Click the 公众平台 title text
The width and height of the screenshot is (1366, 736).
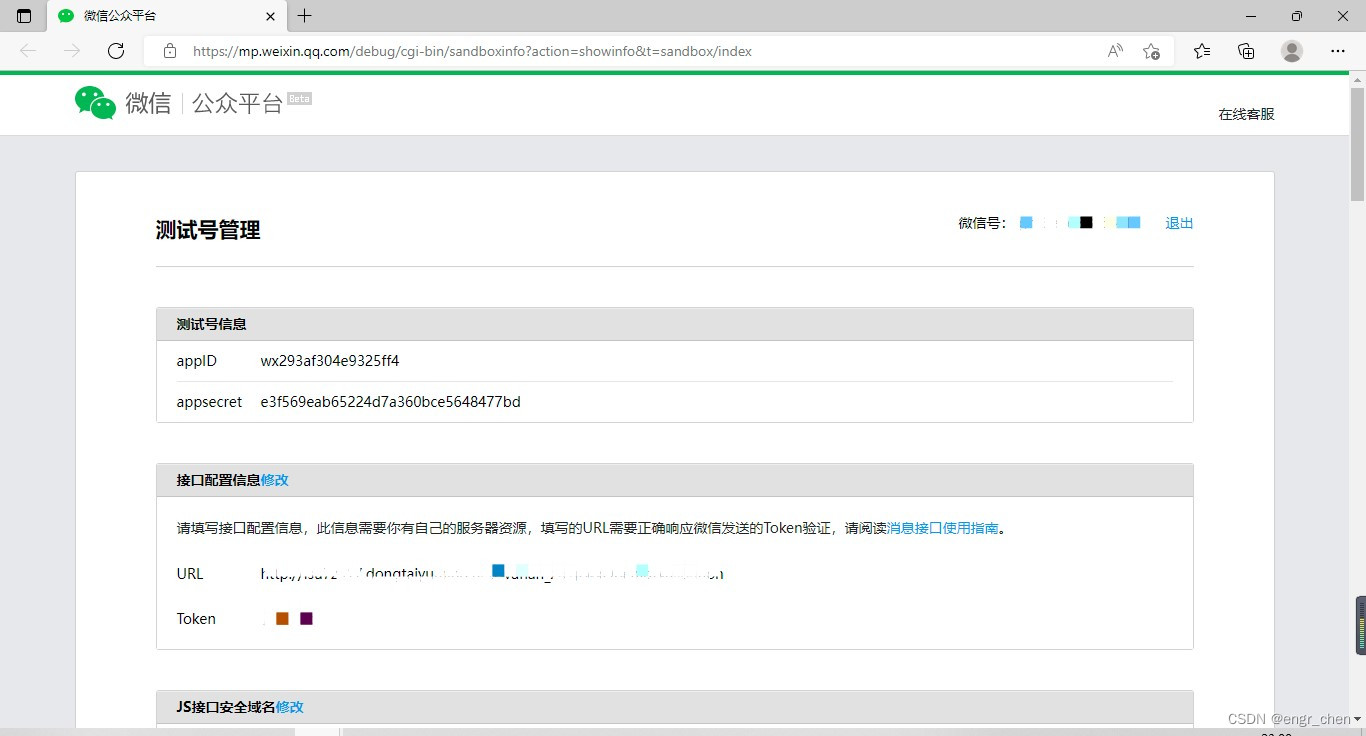click(238, 103)
